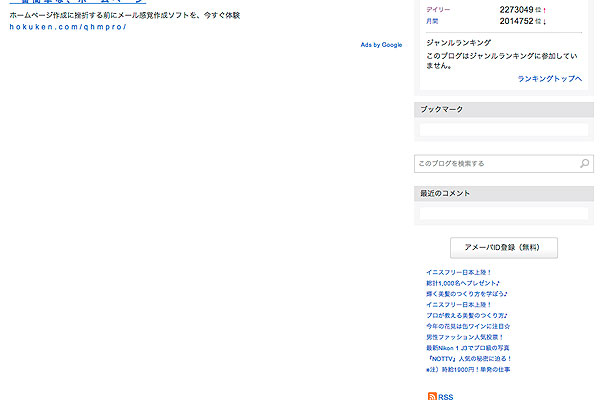600x400 pixels.
Task: Open the 輝く美髪のつくり方を学ぼう link
Action: 467,294
